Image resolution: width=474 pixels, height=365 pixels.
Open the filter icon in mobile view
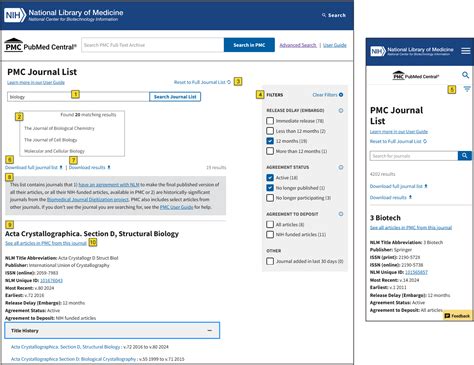point(467,89)
